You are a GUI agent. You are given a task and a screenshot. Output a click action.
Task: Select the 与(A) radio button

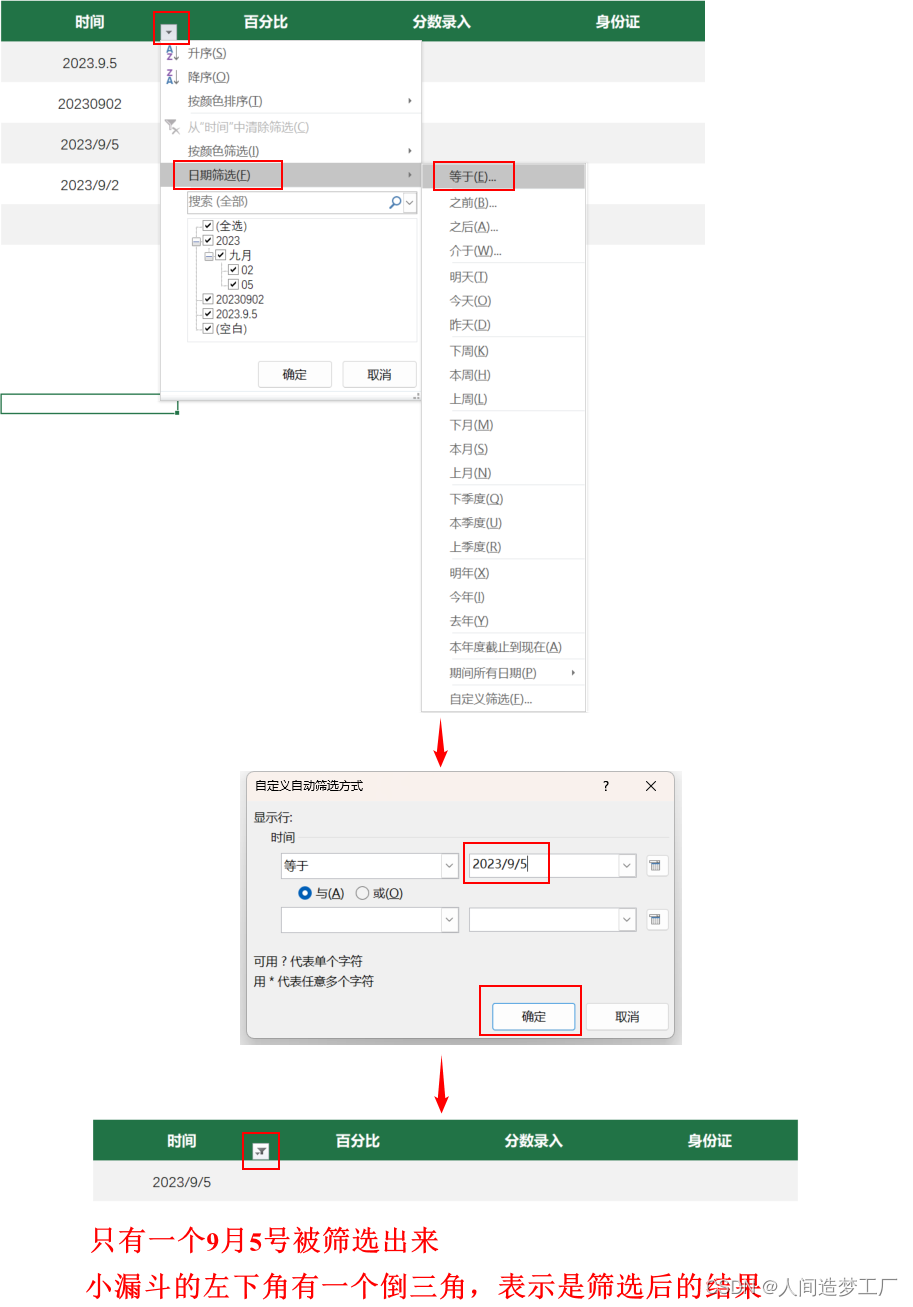[x=305, y=894]
